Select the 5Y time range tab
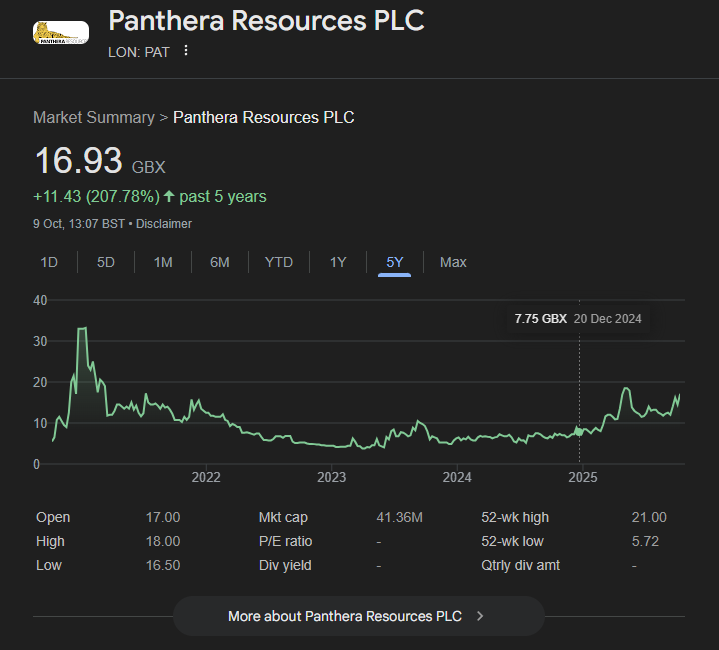 (394, 262)
